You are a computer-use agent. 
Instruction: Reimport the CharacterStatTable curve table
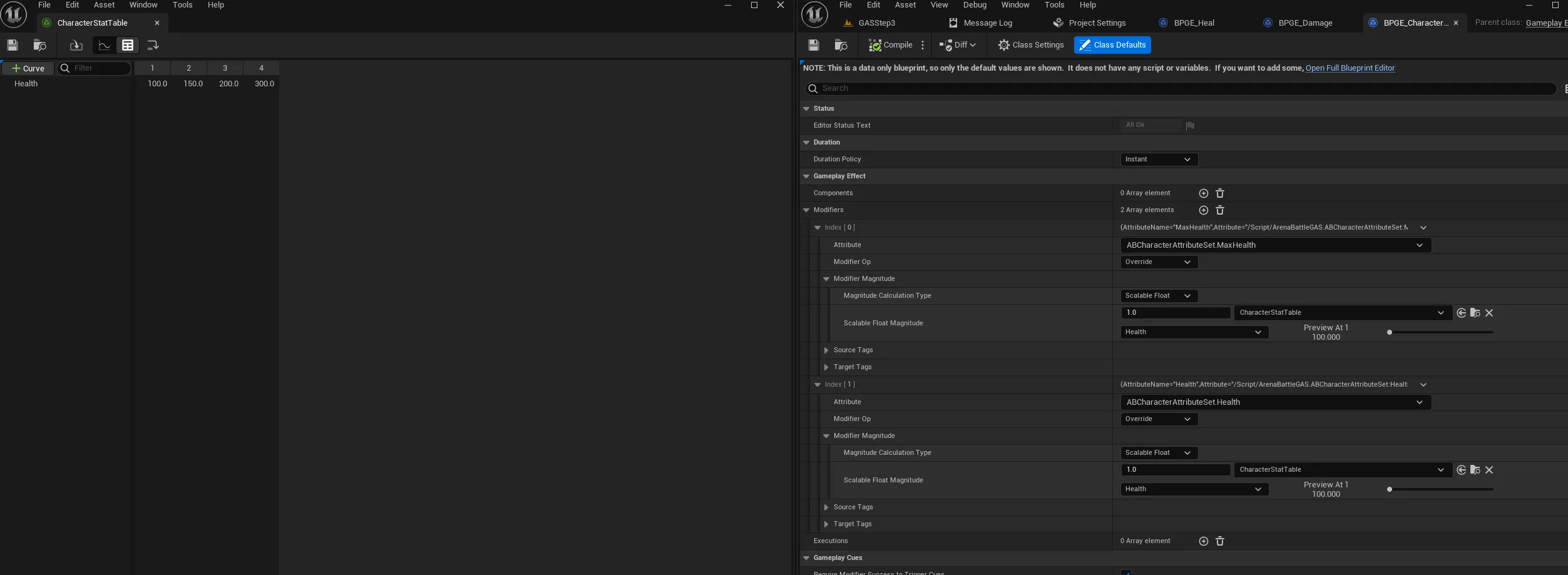pyautogui.click(x=76, y=45)
